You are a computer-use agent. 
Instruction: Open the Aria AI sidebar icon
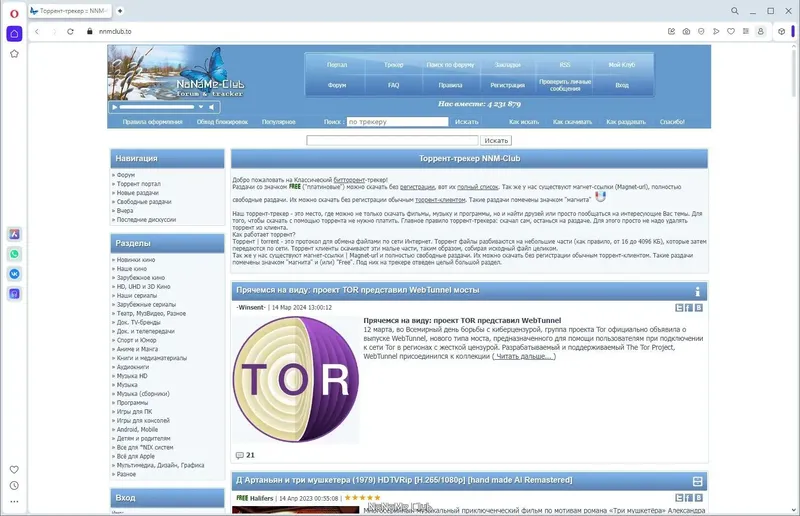[x=14, y=234]
